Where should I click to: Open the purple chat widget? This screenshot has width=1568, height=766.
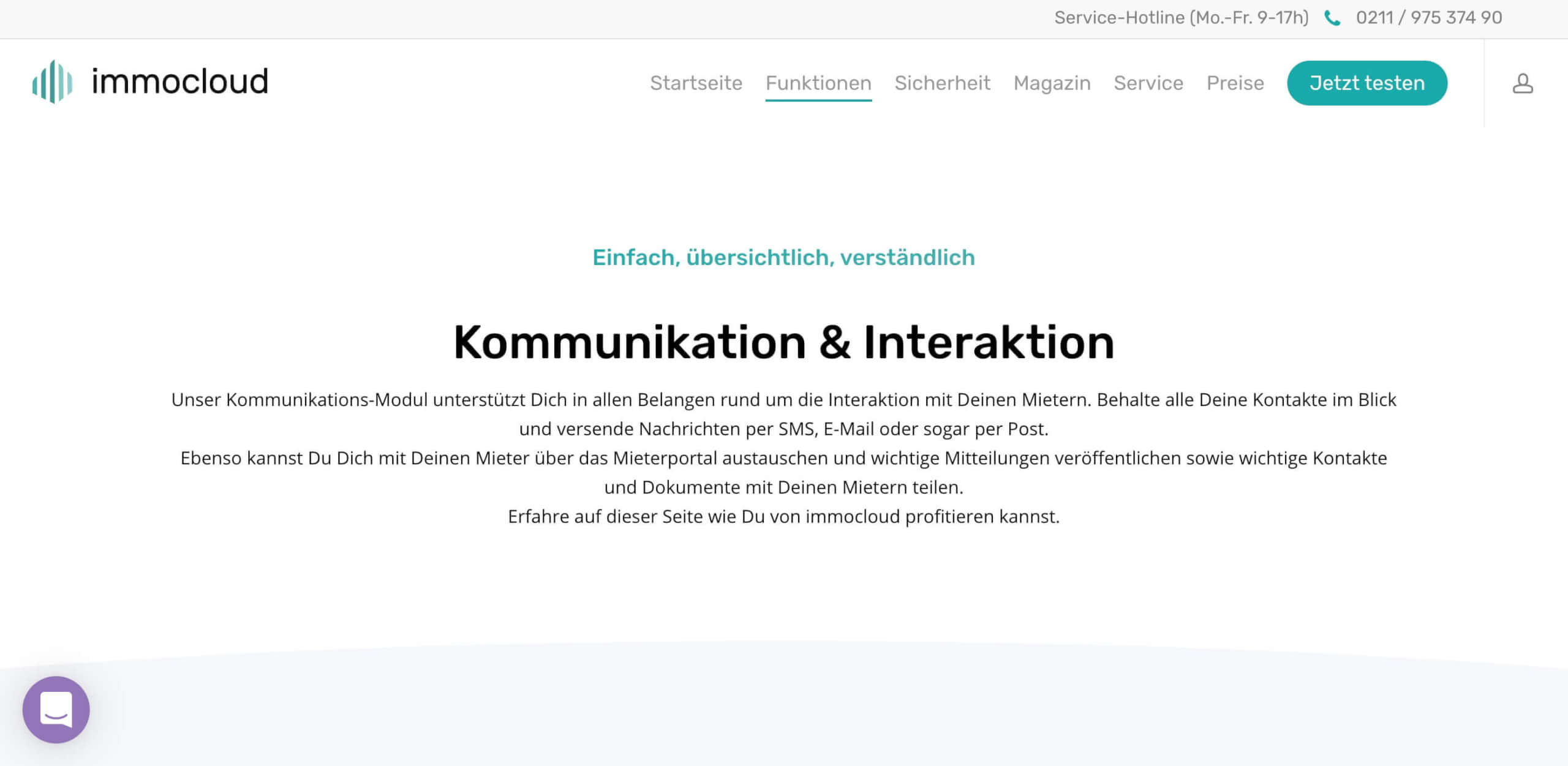click(x=56, y=710)
